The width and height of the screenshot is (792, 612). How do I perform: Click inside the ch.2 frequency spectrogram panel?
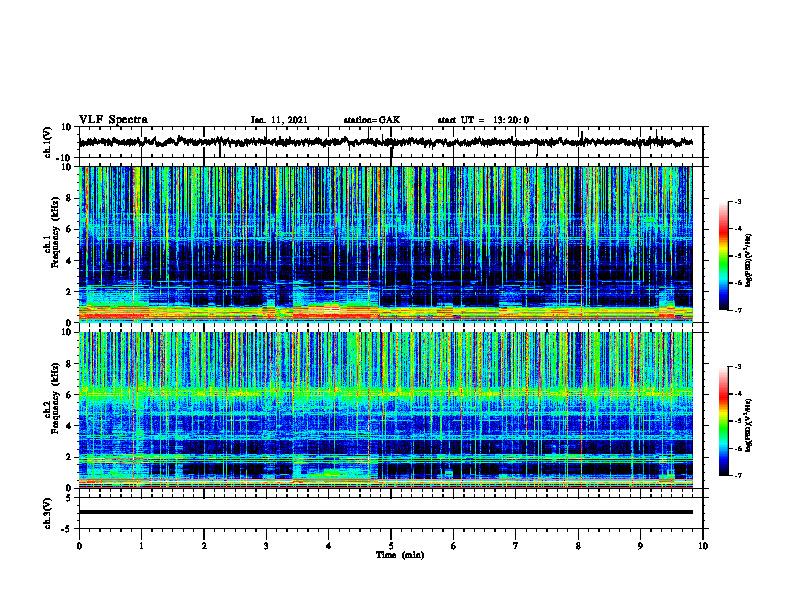[385, 410]
